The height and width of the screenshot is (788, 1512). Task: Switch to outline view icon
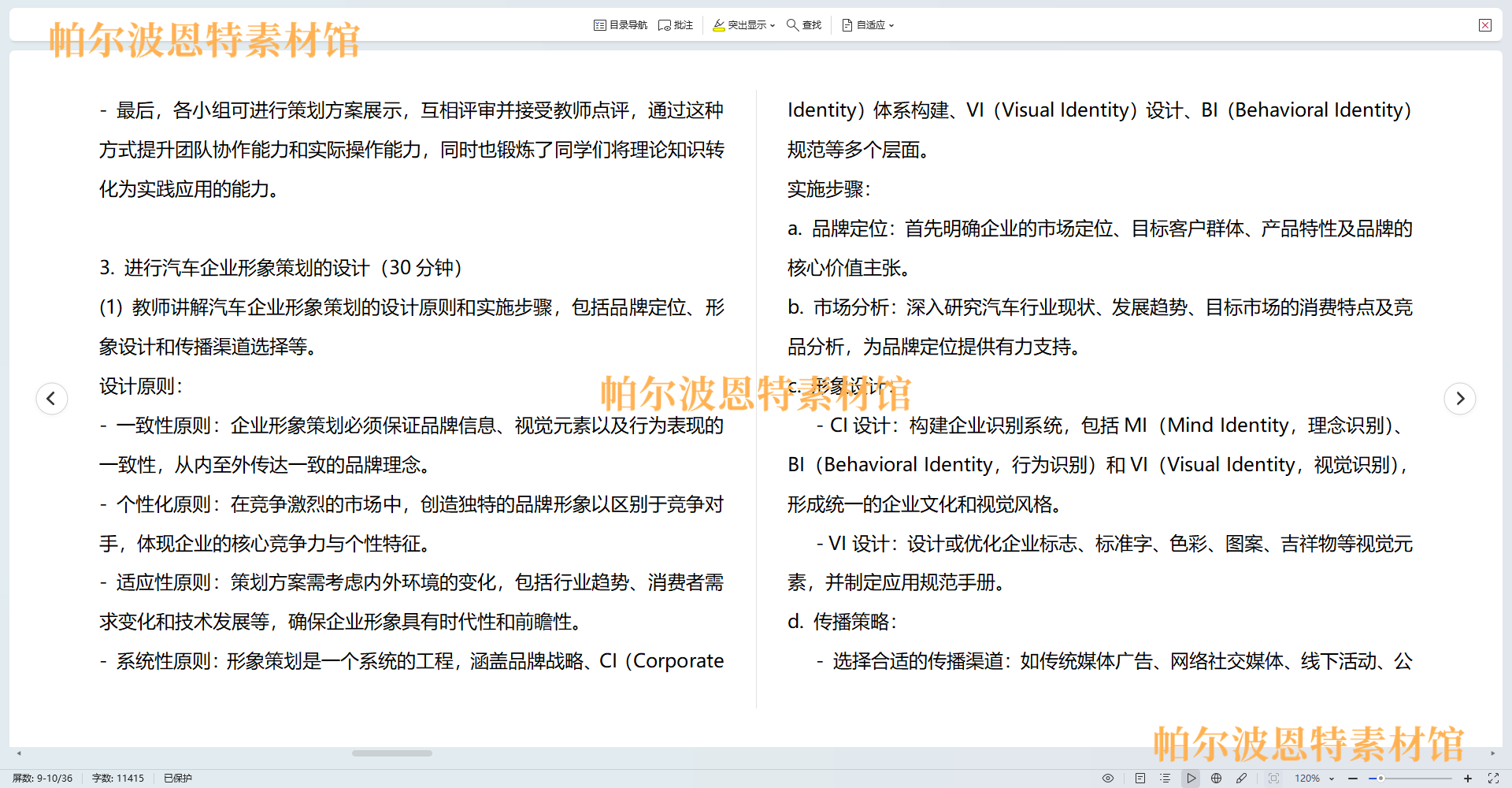pyautogui.click(x=1165, y=778)
